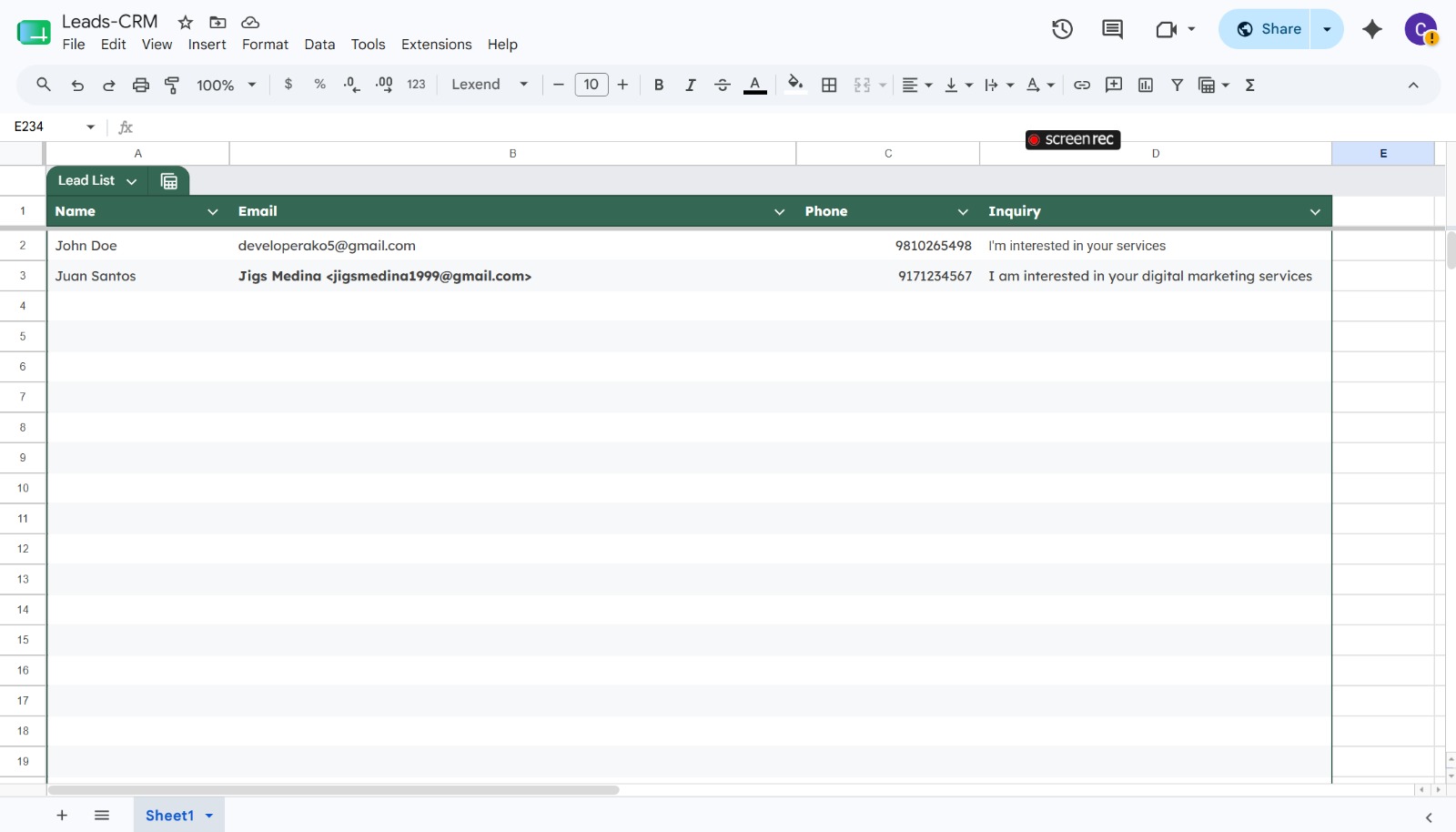Open the Meet video call menu
This screenshot has height=832, width=1456.
point(1175,29)
